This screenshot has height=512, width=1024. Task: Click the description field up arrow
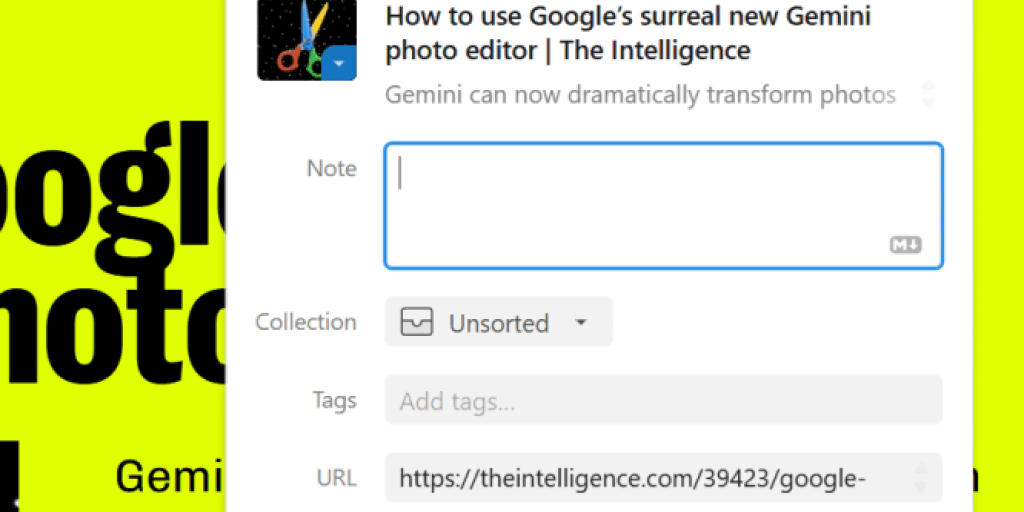pyautogui.click(x=927, y=86)
